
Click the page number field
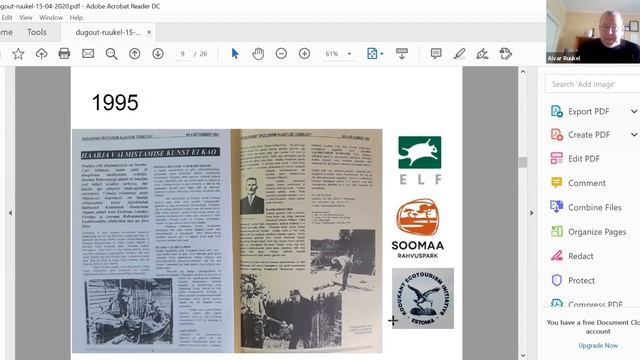tap(182, 54)
